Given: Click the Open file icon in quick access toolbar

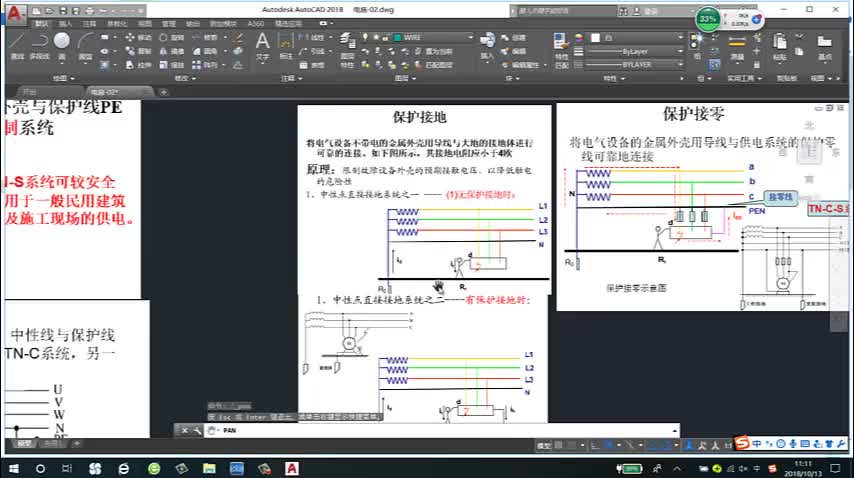Looking at the screenshot, I should (x=50, y=10).
